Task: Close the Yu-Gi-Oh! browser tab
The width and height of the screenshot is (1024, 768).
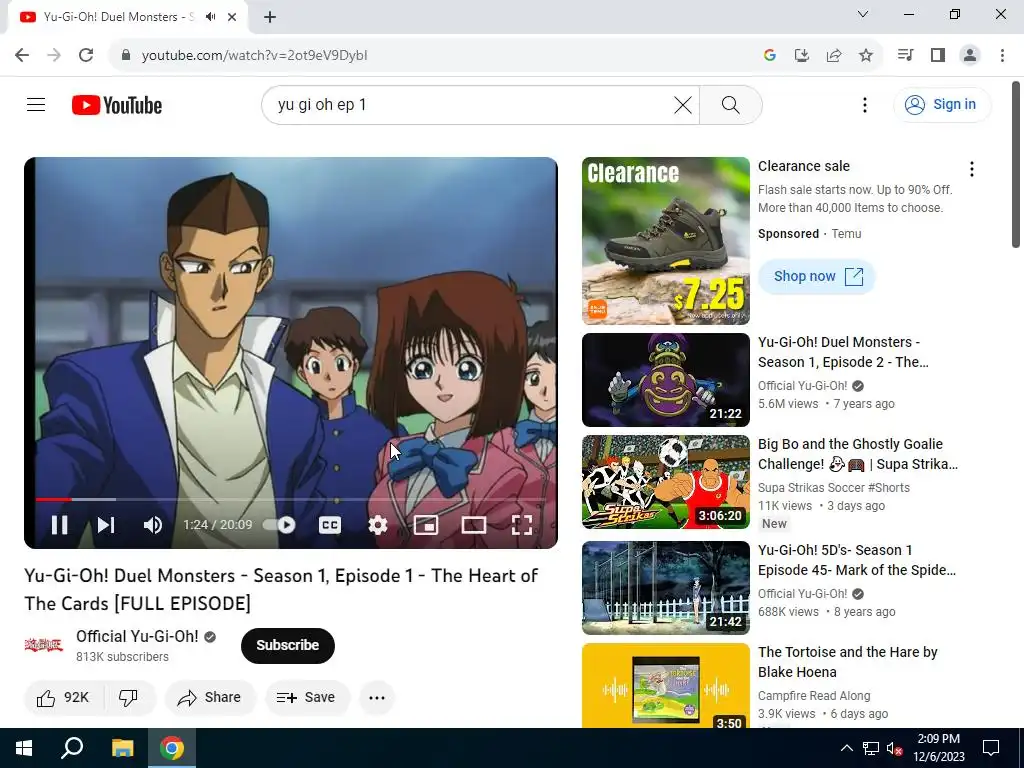Action: (x=232, y=17)
